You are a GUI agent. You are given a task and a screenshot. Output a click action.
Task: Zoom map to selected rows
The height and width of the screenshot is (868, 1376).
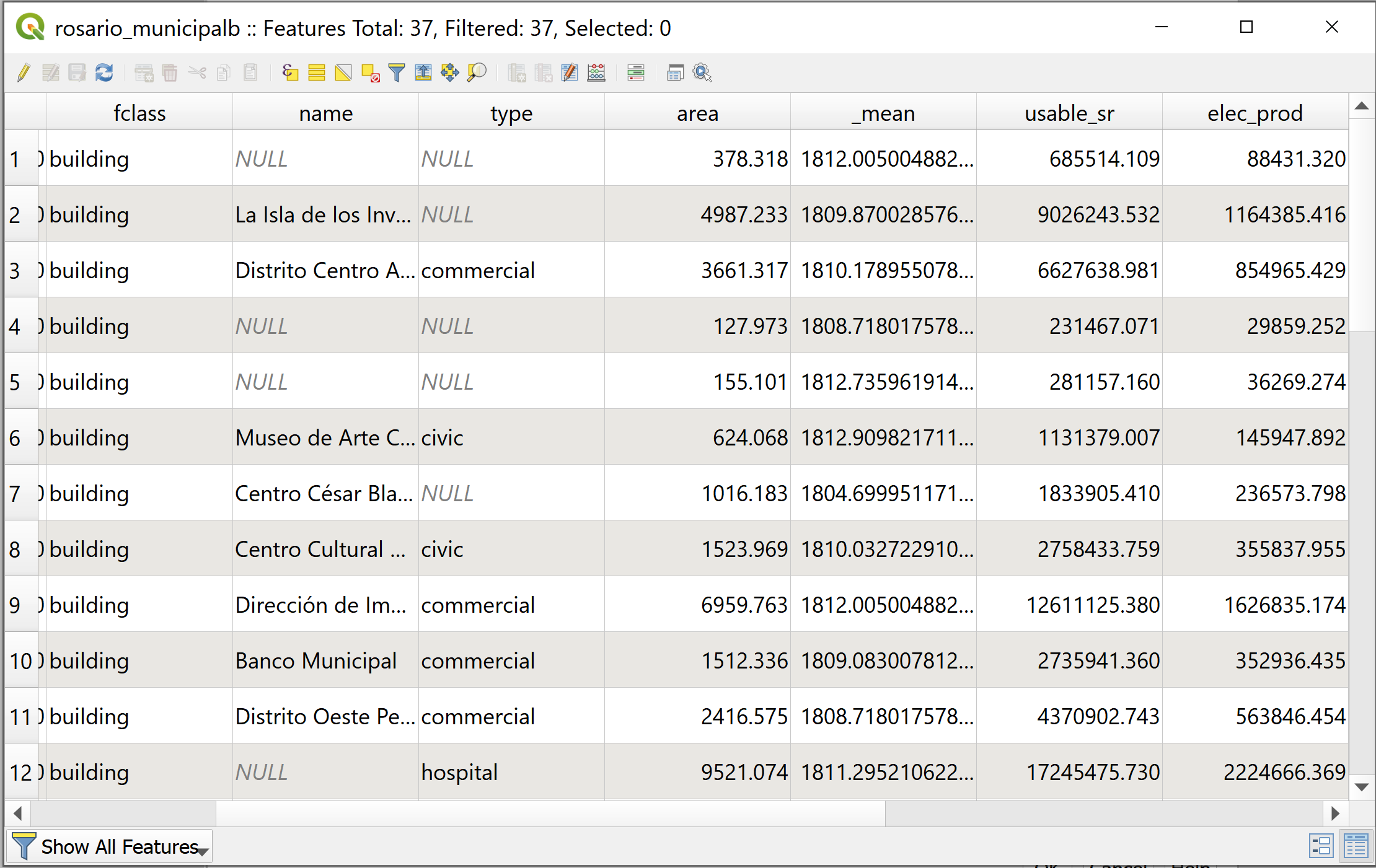[x=477, y=73]
